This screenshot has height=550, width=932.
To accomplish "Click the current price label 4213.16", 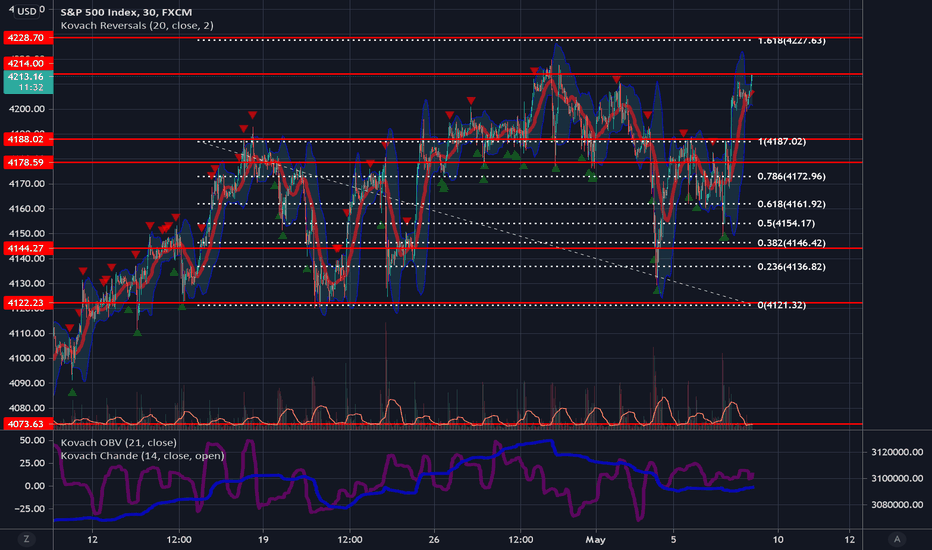I will [x=28, y=81].
